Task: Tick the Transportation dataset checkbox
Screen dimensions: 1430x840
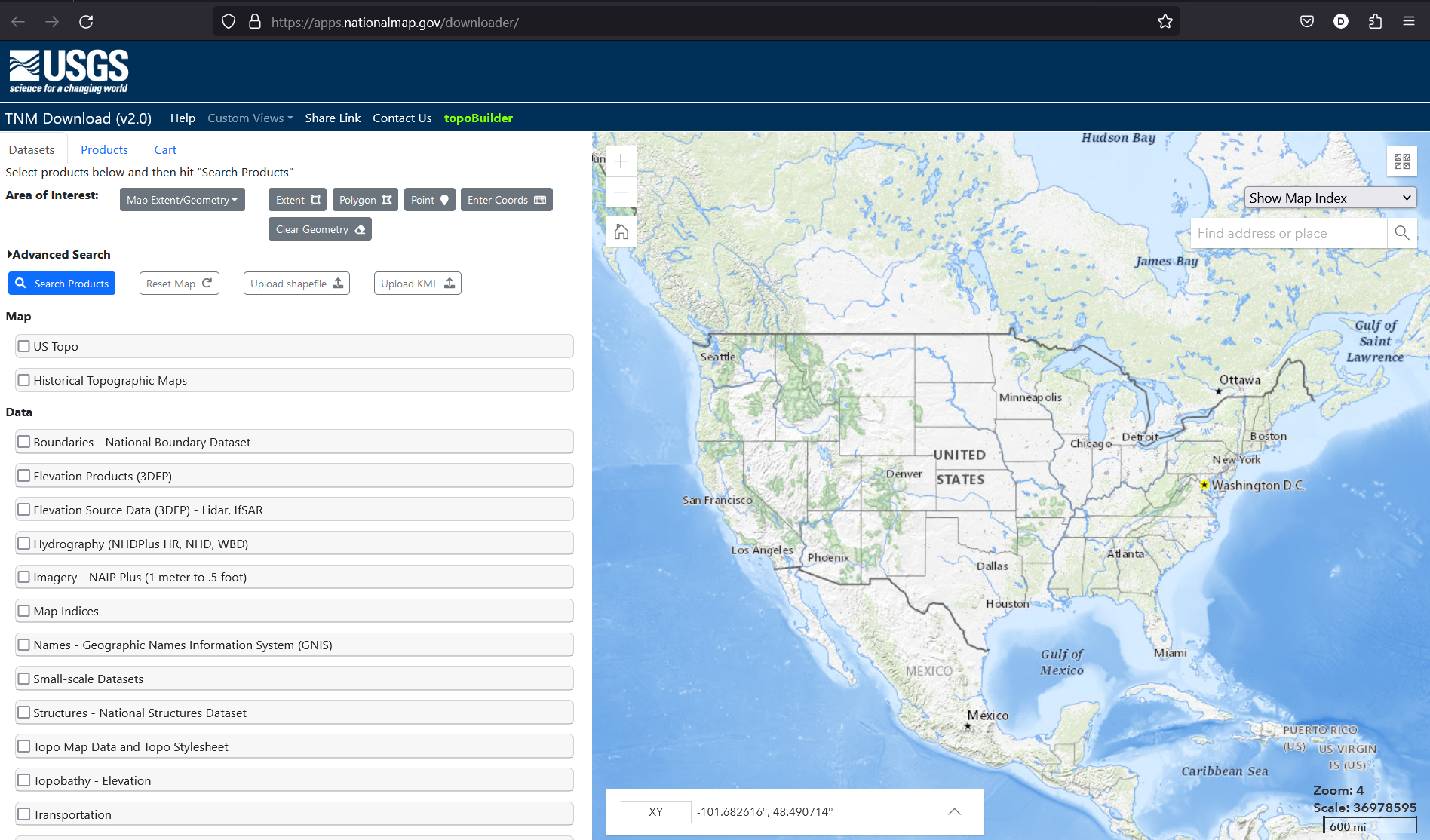Action: 24,814
